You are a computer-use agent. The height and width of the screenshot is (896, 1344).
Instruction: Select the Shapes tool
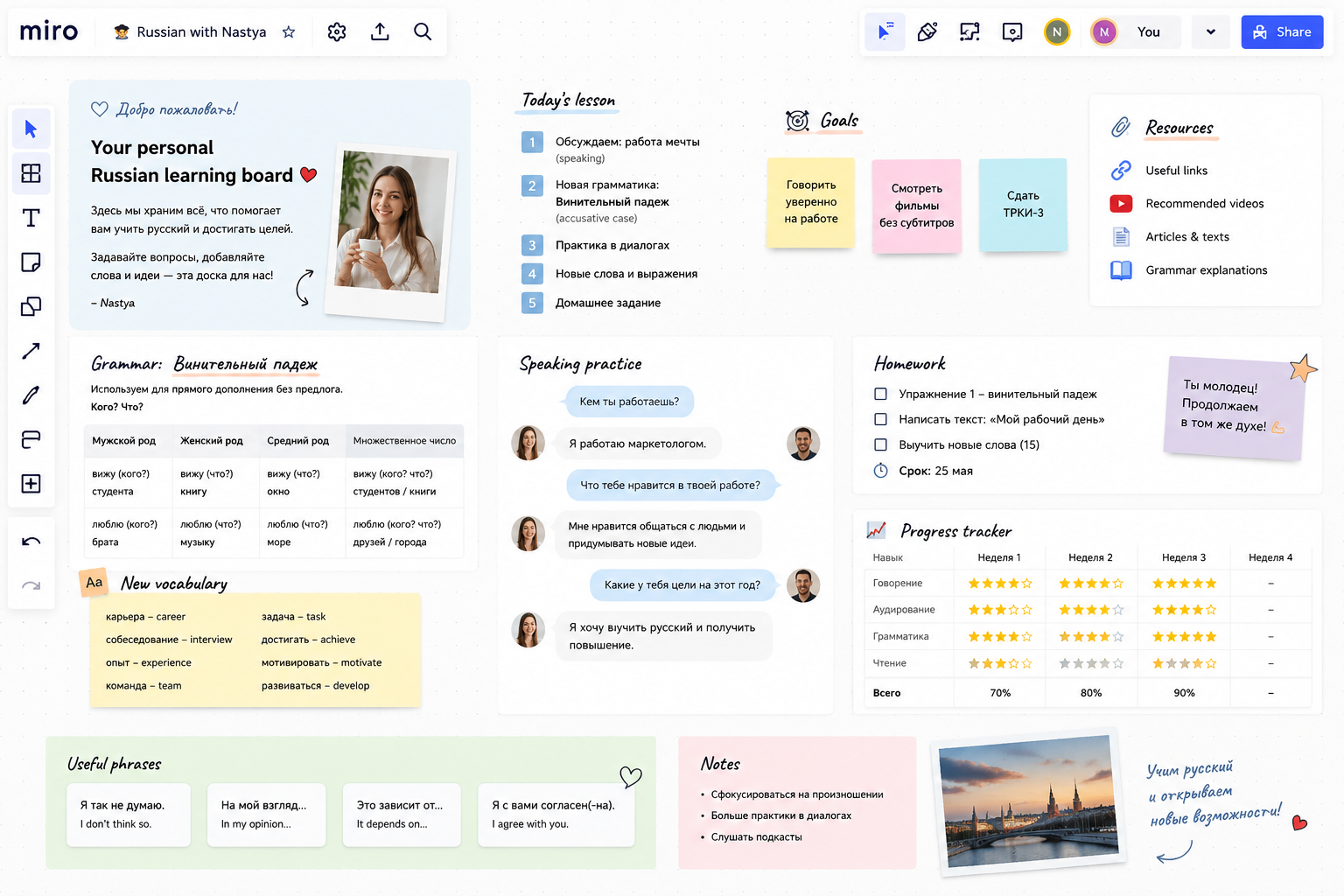31,306
